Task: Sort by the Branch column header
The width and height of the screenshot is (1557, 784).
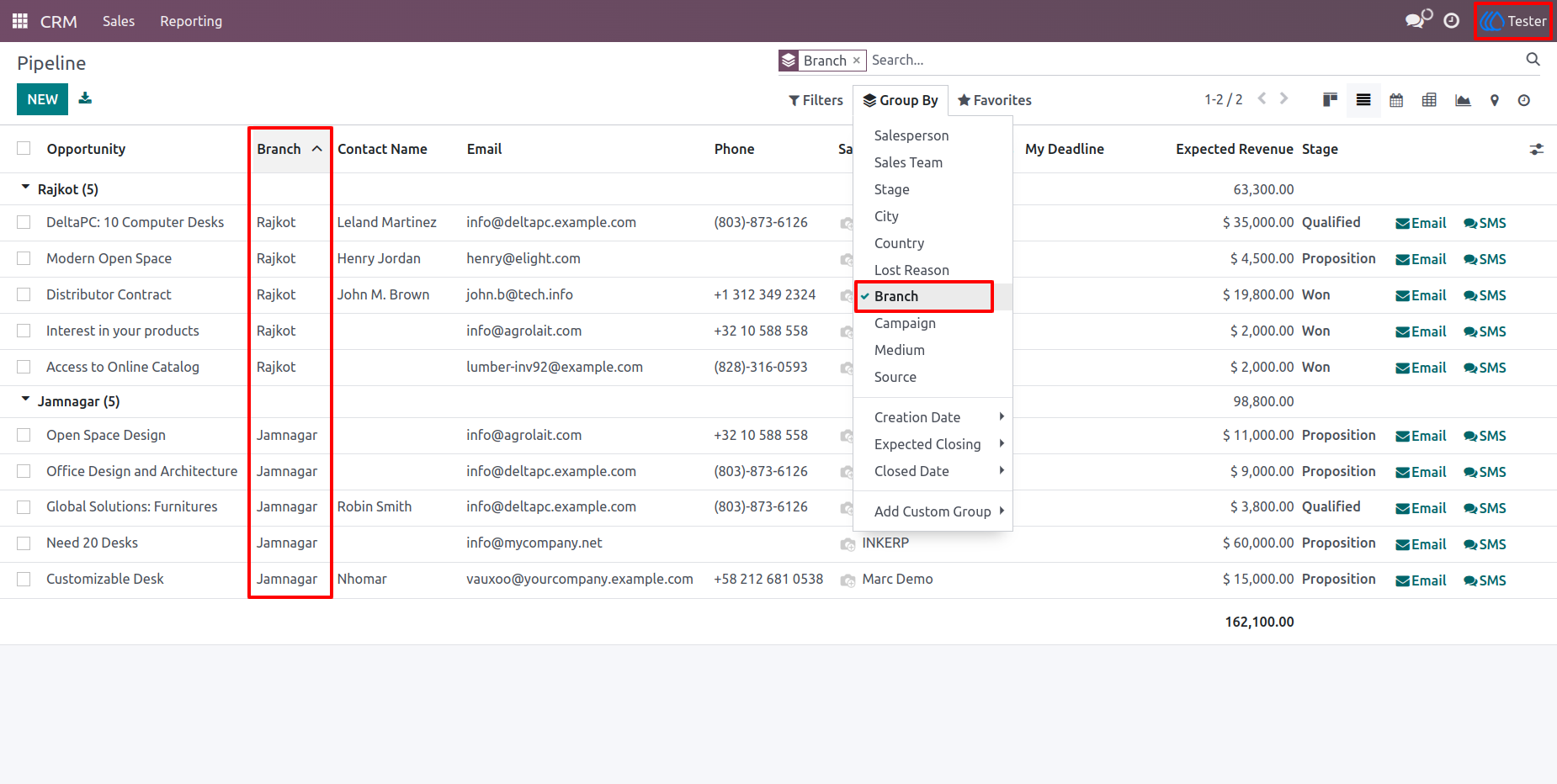Action: point(290,149)
